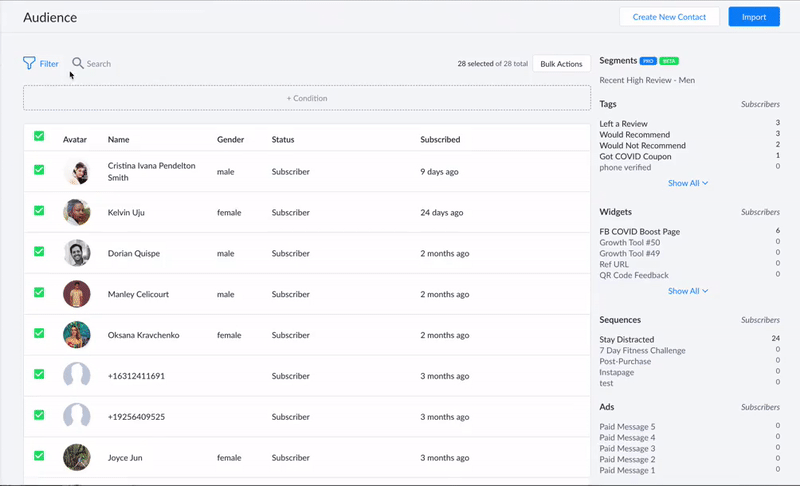
Task: Select Growth Tool #50 widget
Action: pyautogui.click(x=630, y=242)
